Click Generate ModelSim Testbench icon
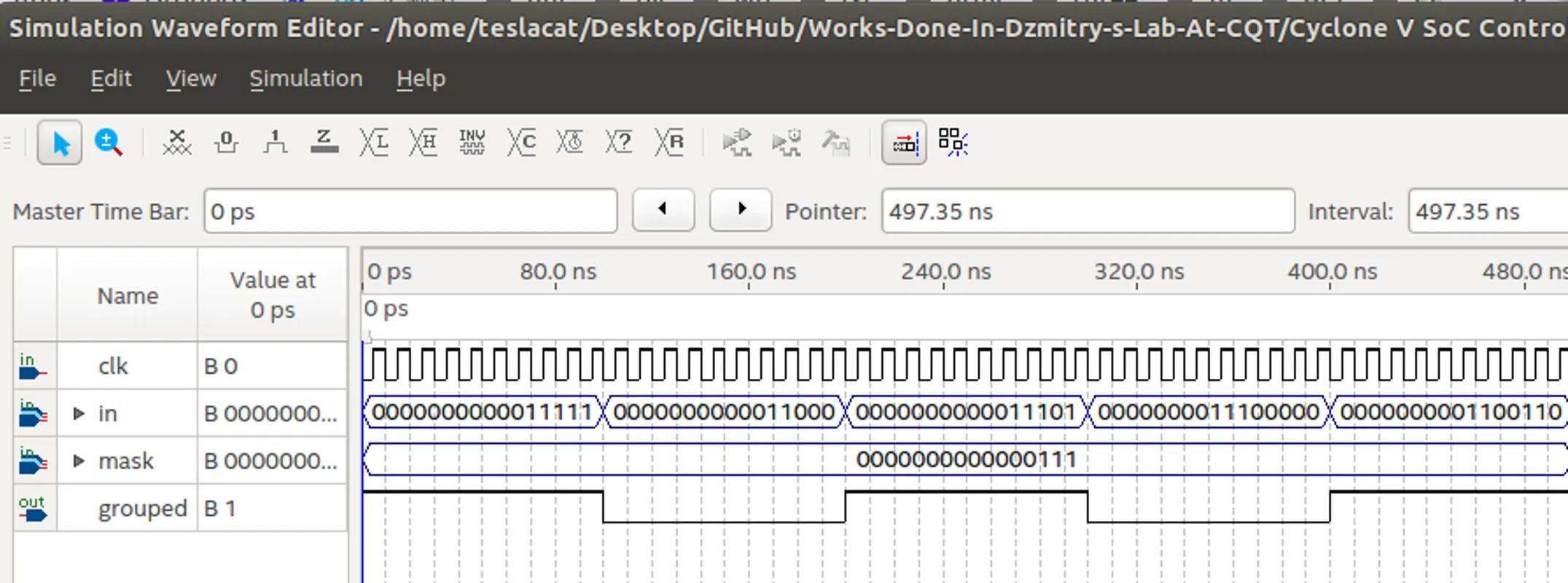 pyautogui.click(x=836, y=143)
